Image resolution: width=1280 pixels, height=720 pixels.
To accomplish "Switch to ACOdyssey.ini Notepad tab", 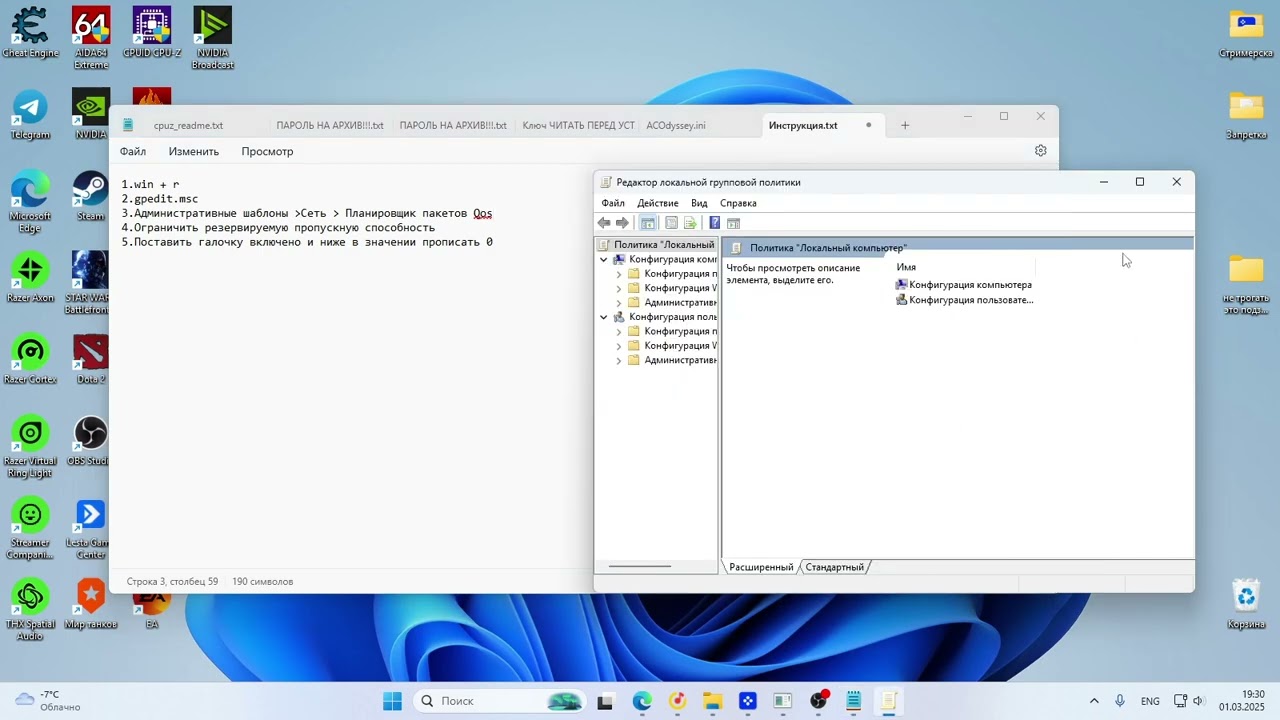I will [x=676, y=125].
